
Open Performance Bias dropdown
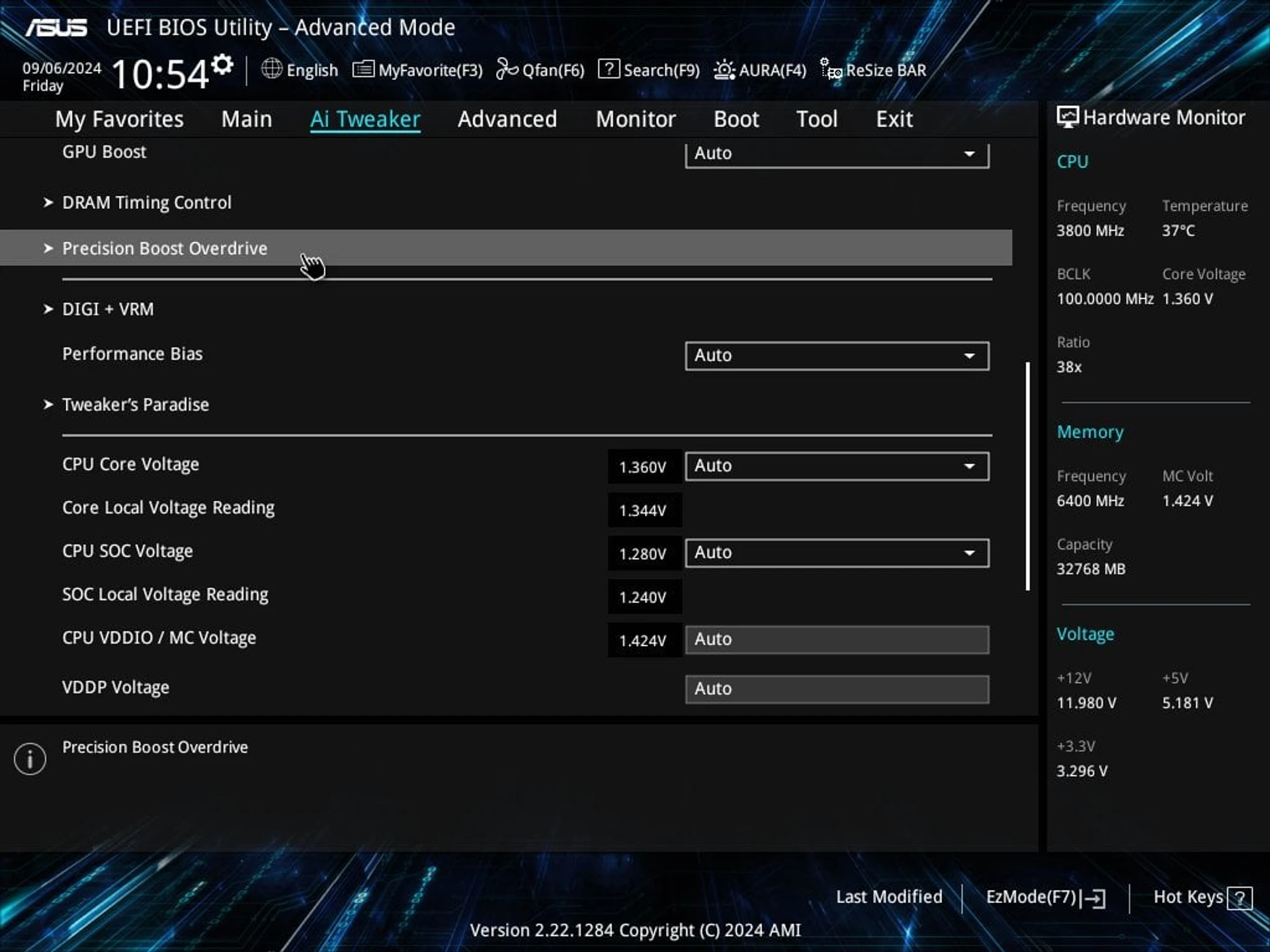tap(837, 356)
